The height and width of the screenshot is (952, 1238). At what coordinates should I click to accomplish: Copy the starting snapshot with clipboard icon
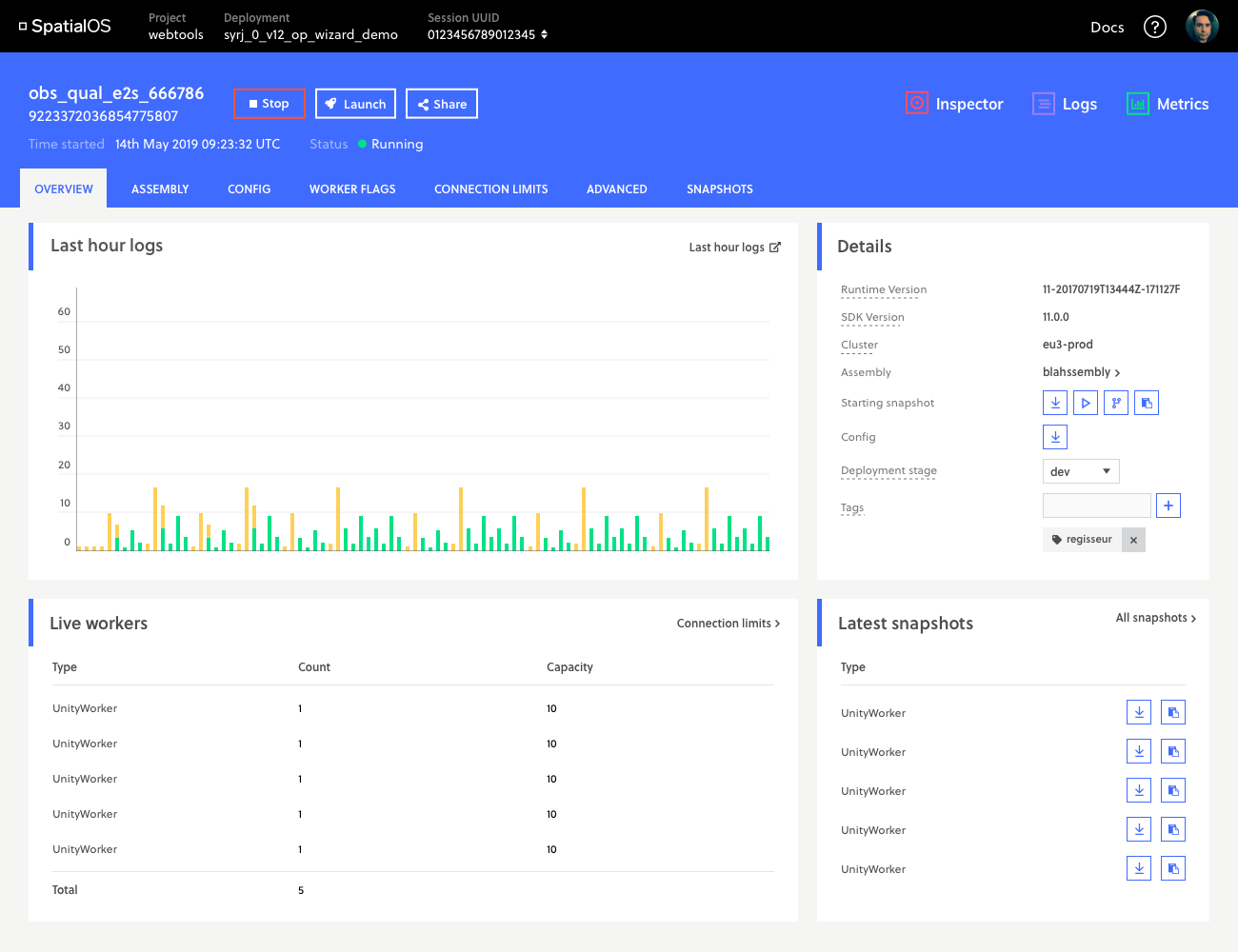coord(1147,403)
